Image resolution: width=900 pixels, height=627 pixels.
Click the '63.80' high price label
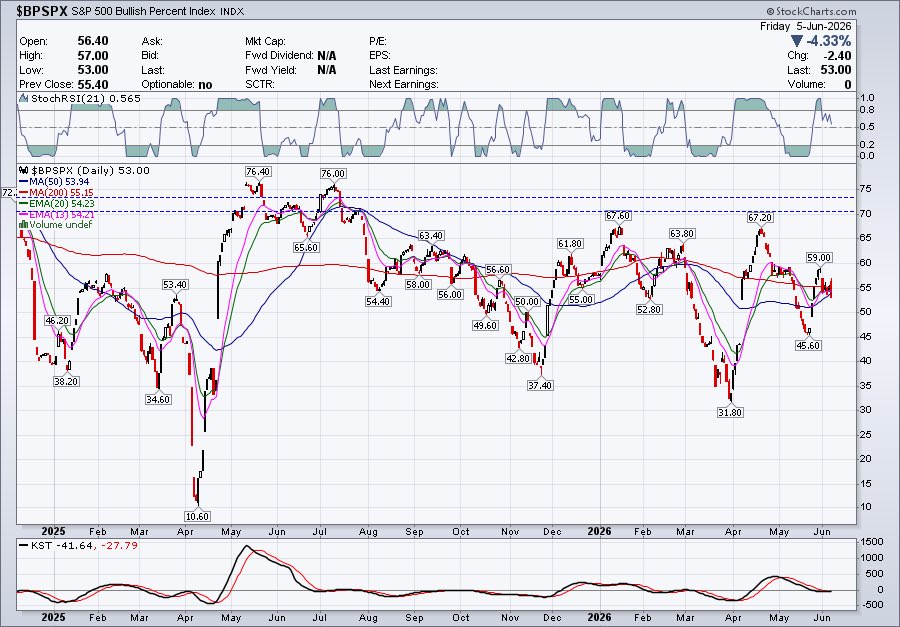682,234
